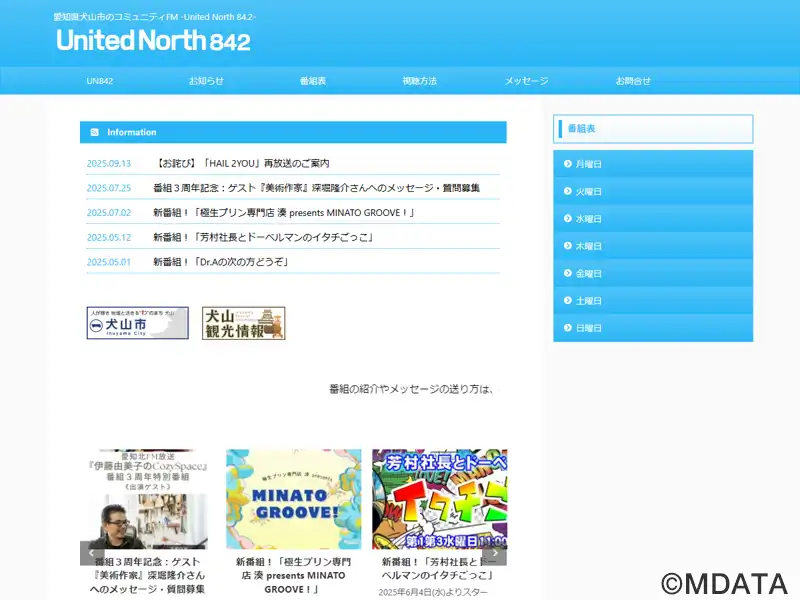800x600 pixels.
Task: Click the arrow icon next to 月曜日
Action: pyautogui.click(x=567, y=164)
